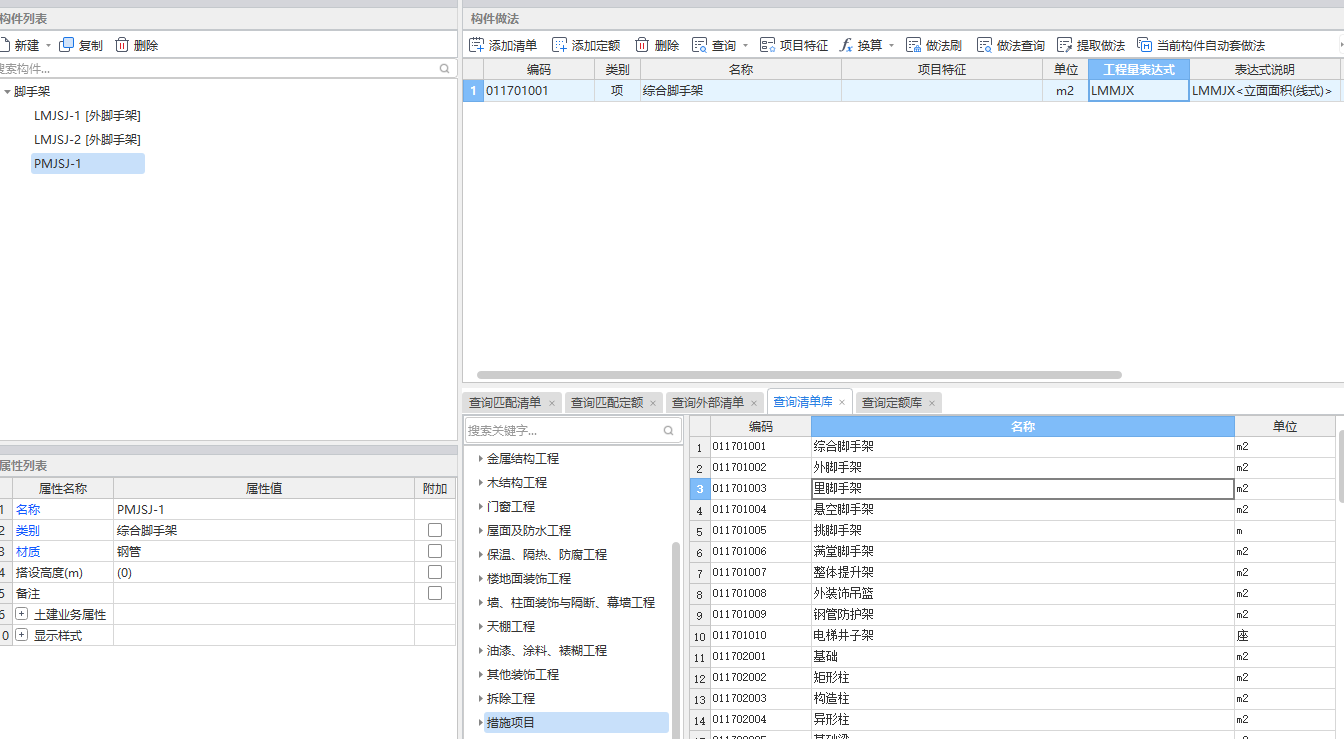Close the 查询匹配定额 tab

[x=653, y=403]
